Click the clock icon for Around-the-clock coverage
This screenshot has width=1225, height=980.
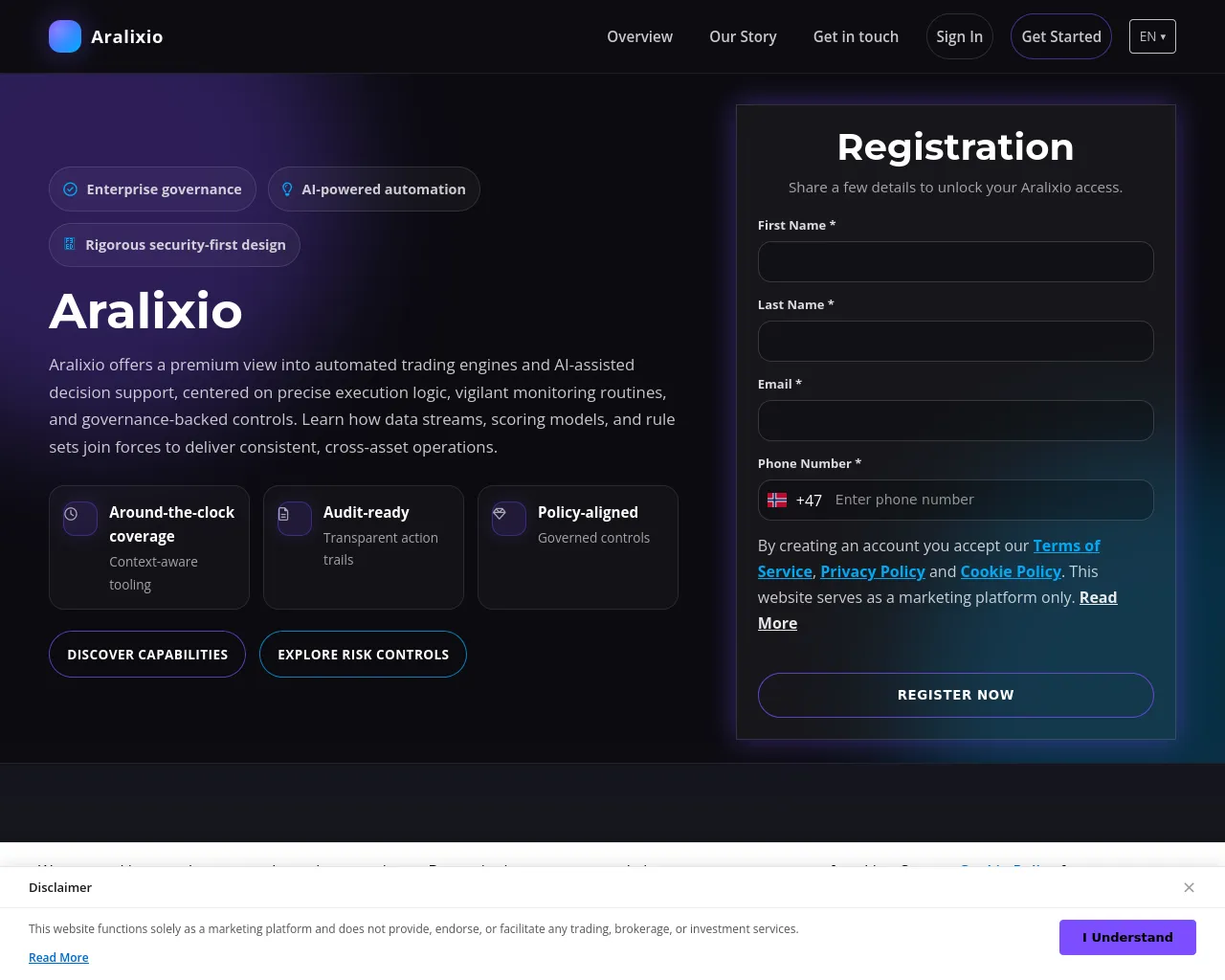(x=71, y=514)
